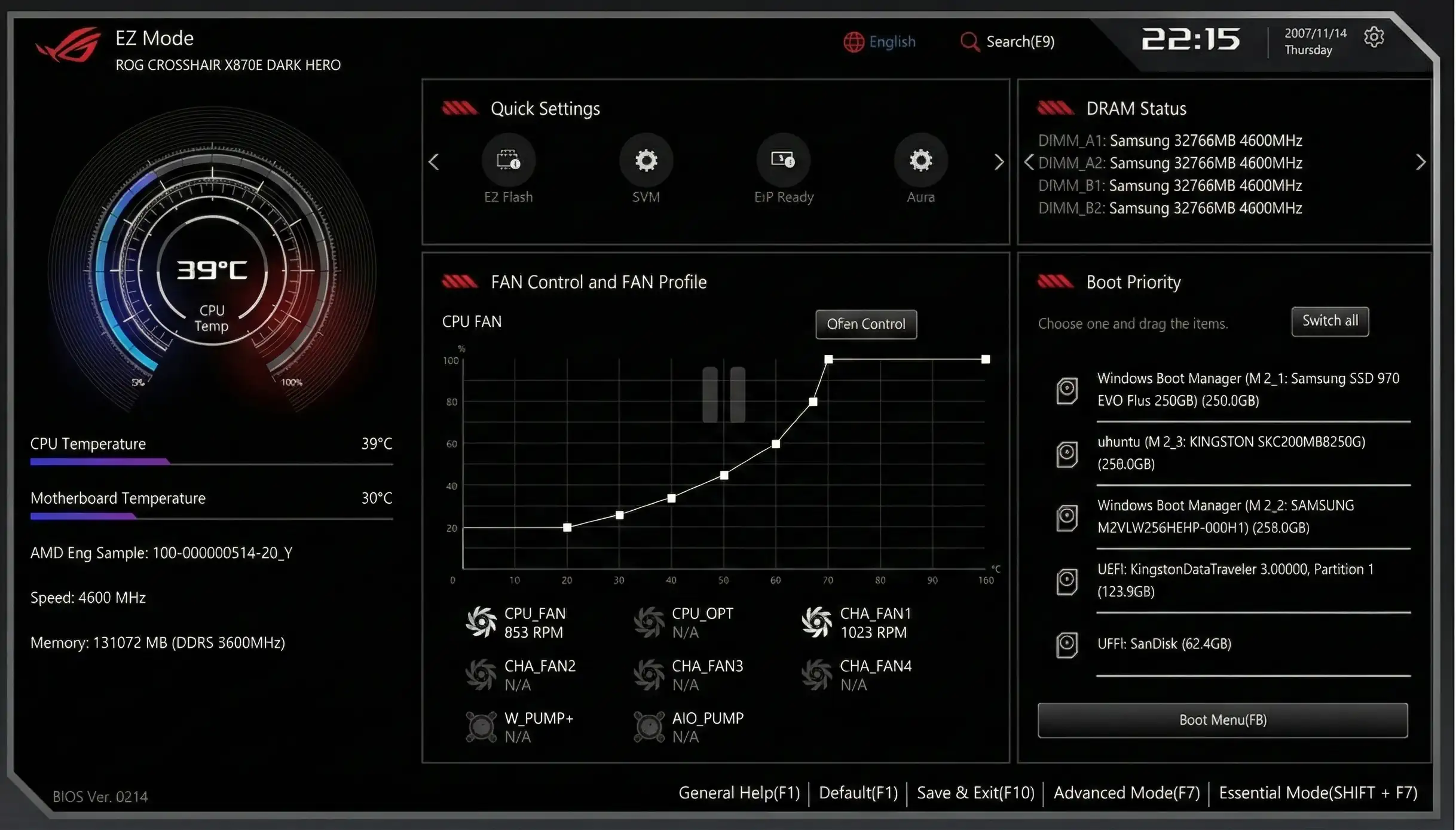Change language from English
The height and width of the screenshot is (830, 1456).
[x=892, y=42]
